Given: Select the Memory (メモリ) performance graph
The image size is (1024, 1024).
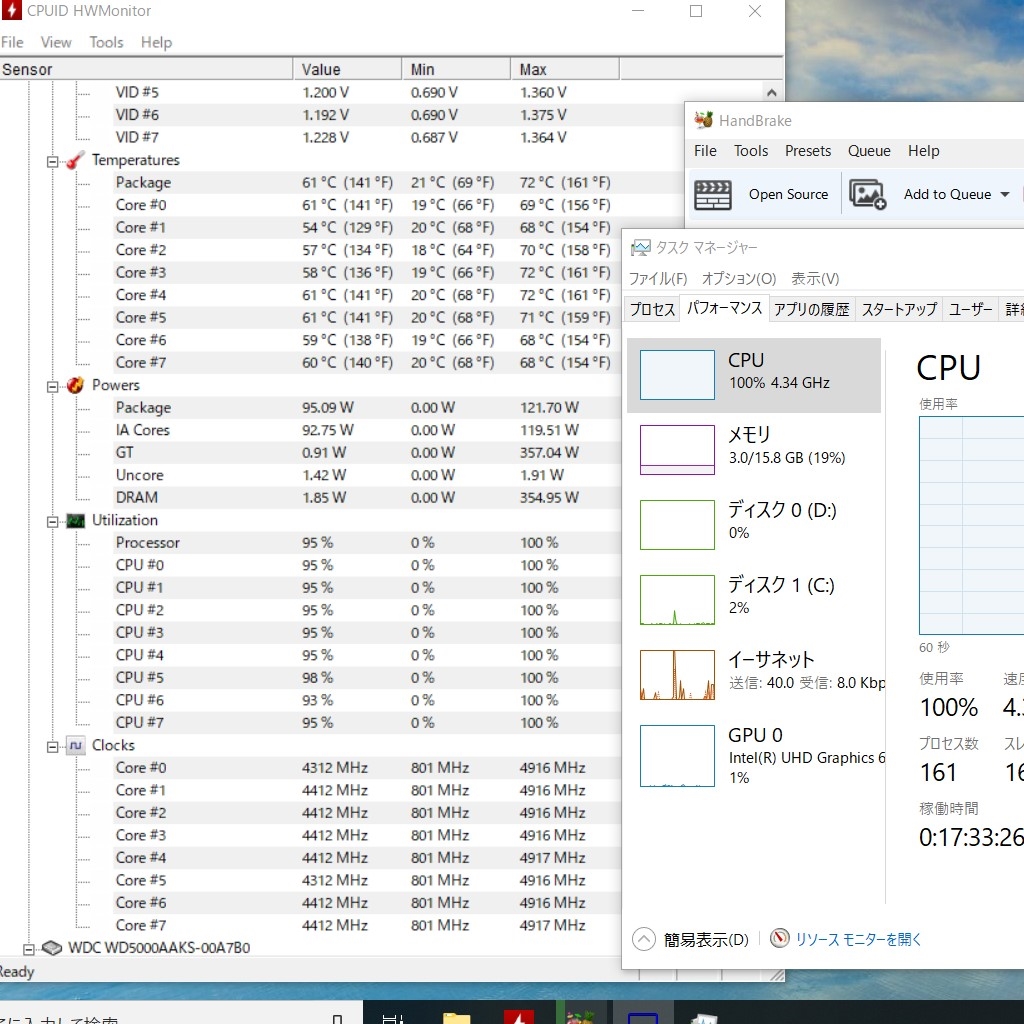Looking at the screenshot, I should click(x=677, y=449).
